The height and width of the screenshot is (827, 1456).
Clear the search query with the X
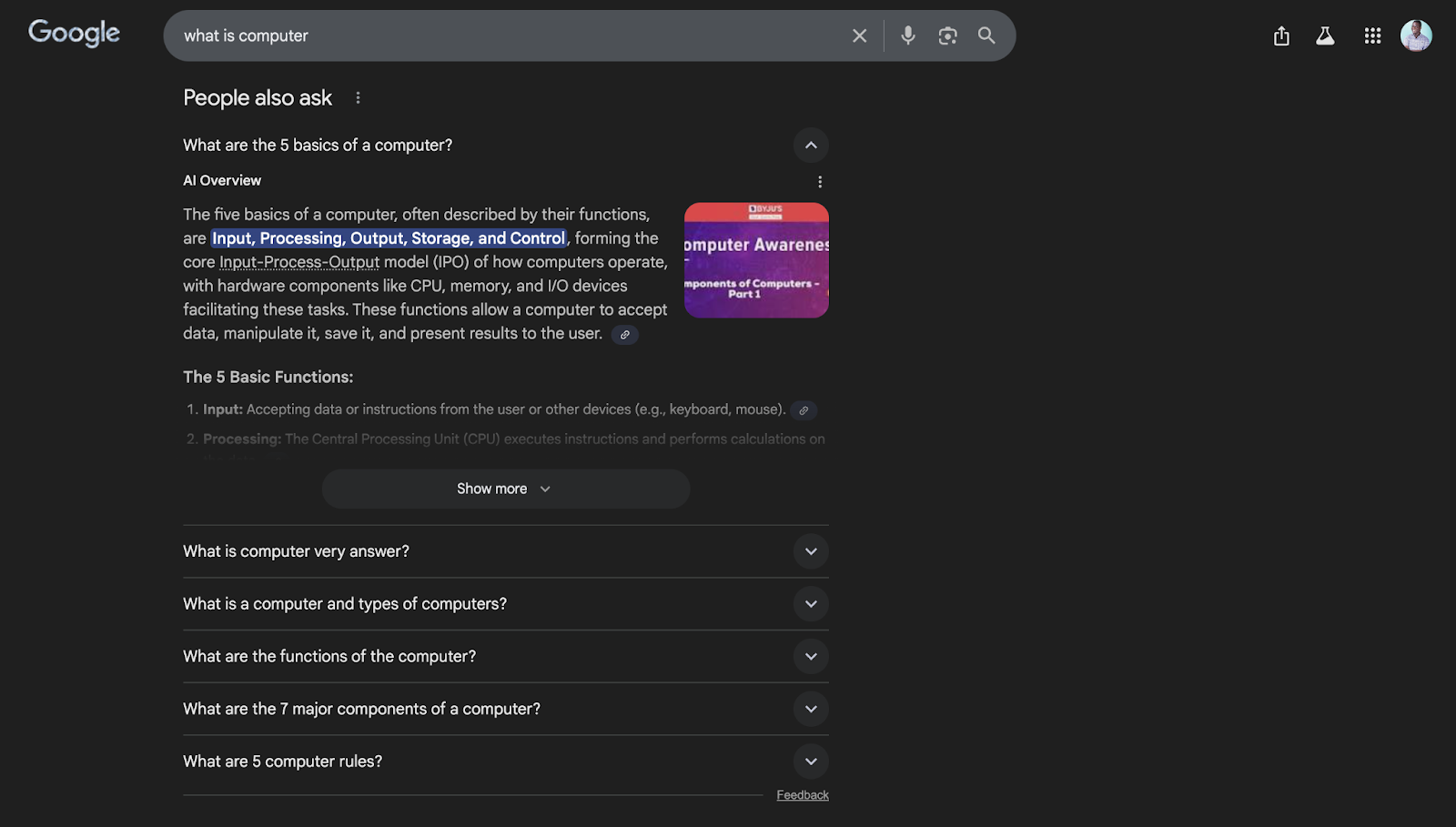coord(859,35)
